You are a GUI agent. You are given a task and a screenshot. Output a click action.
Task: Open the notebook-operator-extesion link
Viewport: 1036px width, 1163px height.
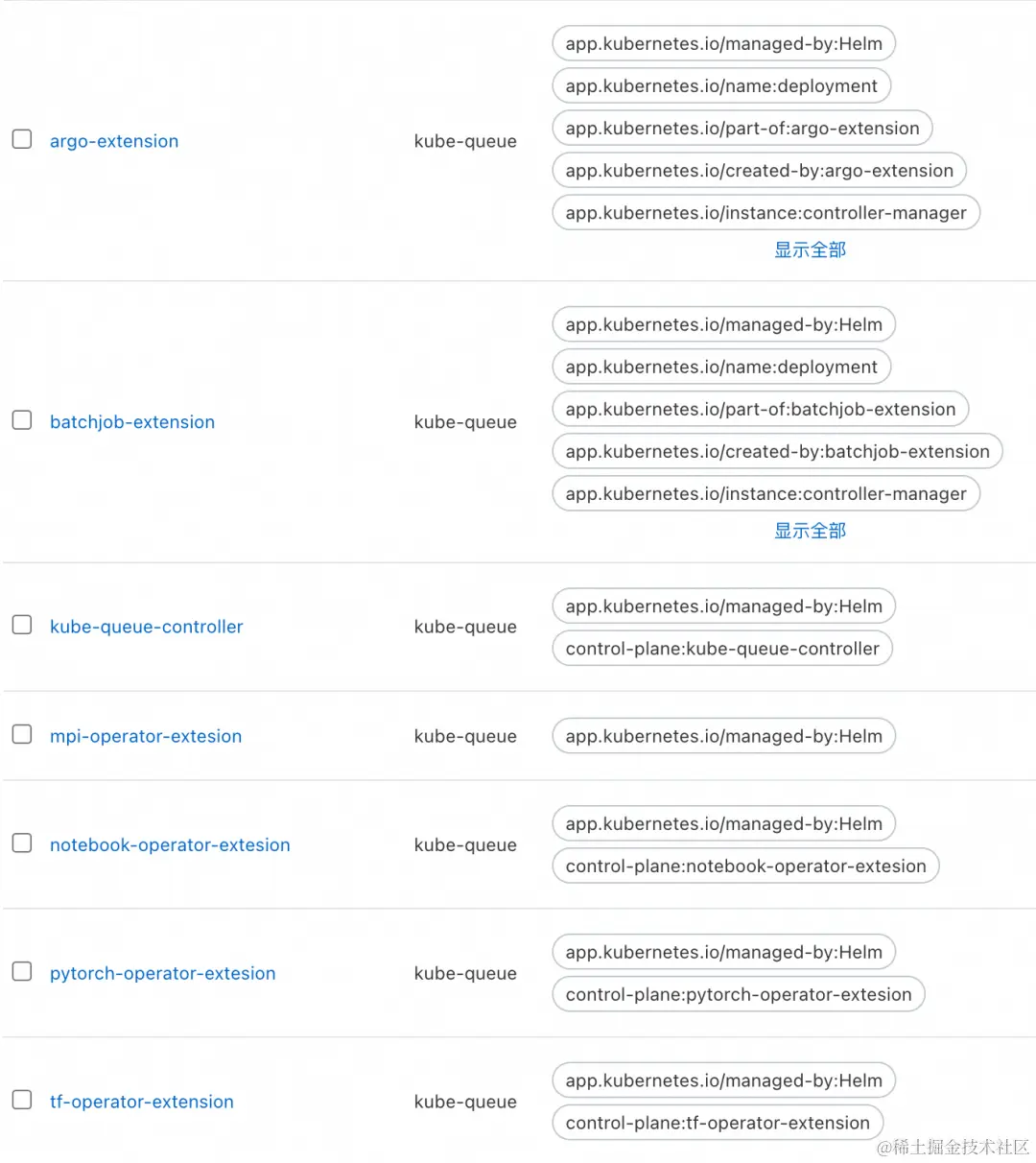coord(170,844)
